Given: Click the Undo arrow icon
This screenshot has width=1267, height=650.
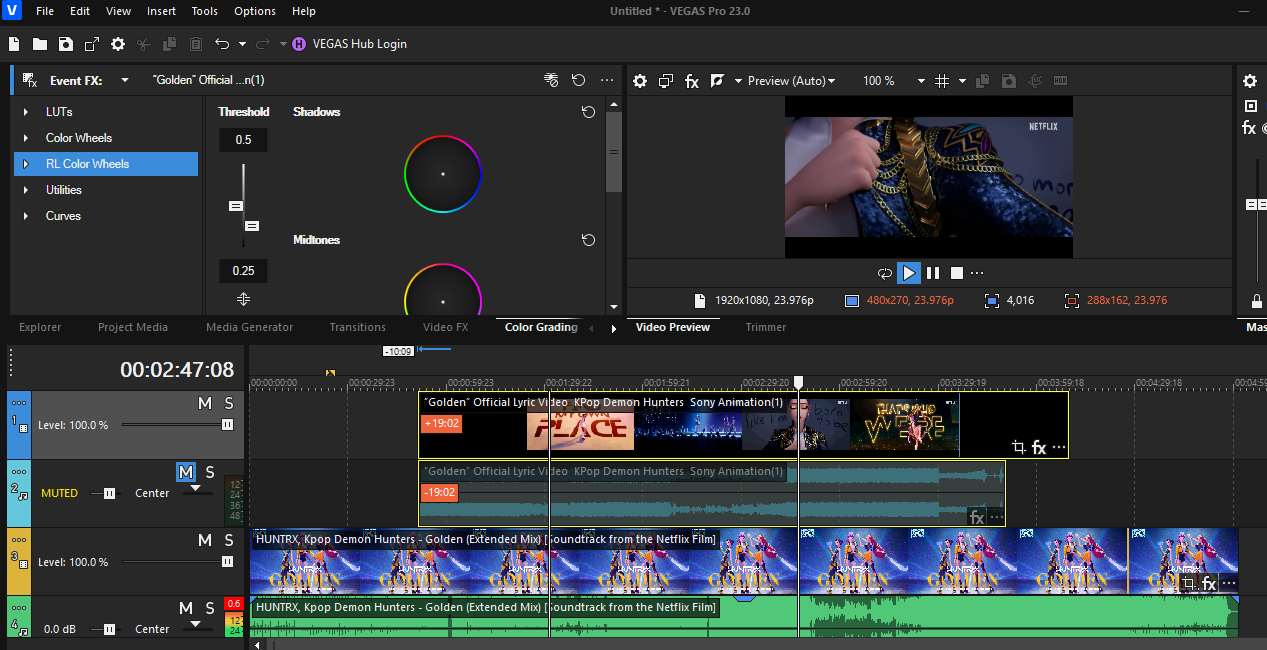Looking at the screenshot, I should click(222, 44).
